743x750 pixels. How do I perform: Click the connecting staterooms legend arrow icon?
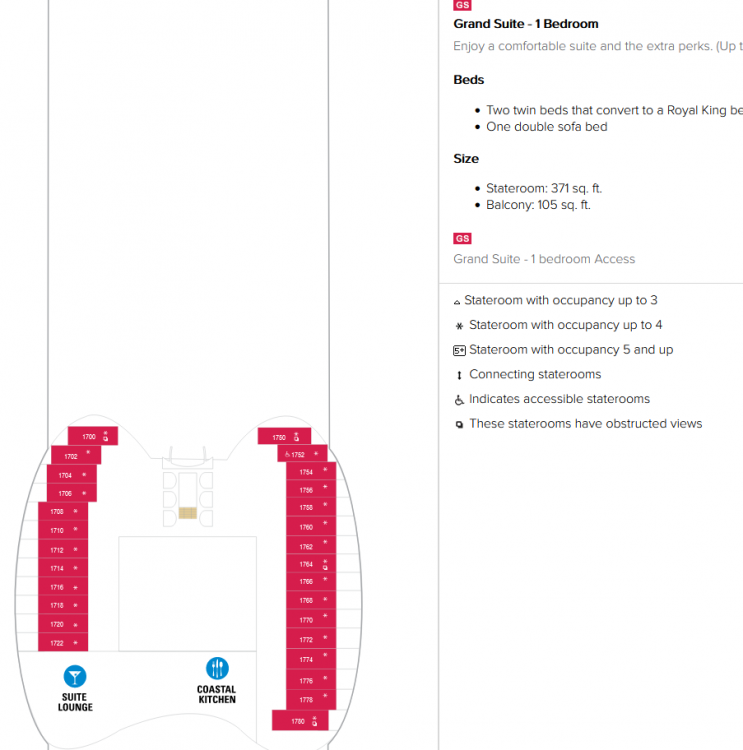459,375
